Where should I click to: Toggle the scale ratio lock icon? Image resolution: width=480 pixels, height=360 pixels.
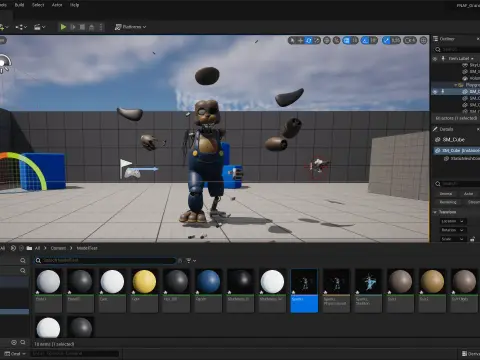472,239
